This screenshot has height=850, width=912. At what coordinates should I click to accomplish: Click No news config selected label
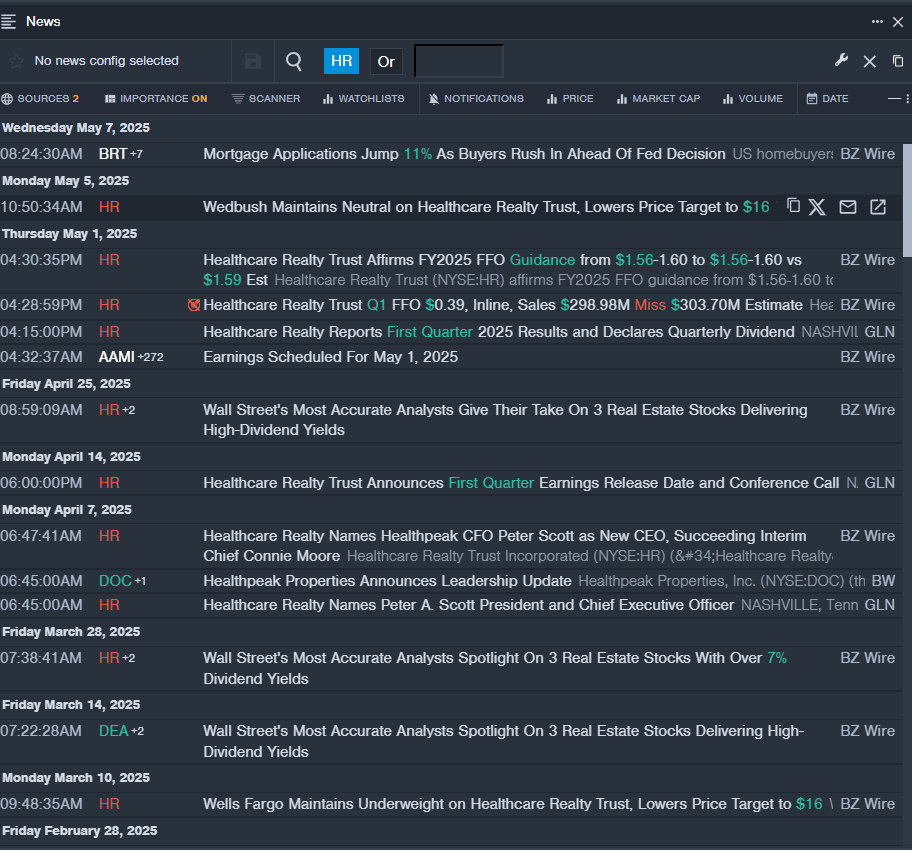(x=106, y=61)
